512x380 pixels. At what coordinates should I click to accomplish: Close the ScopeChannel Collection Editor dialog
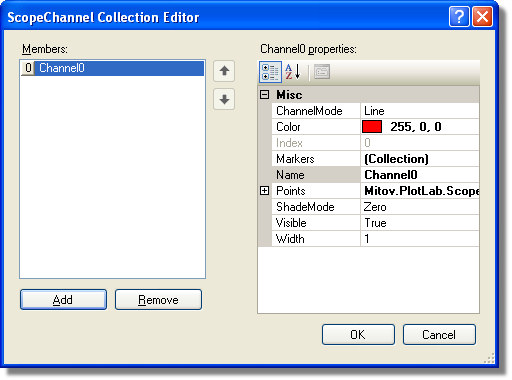pos(482,16)
